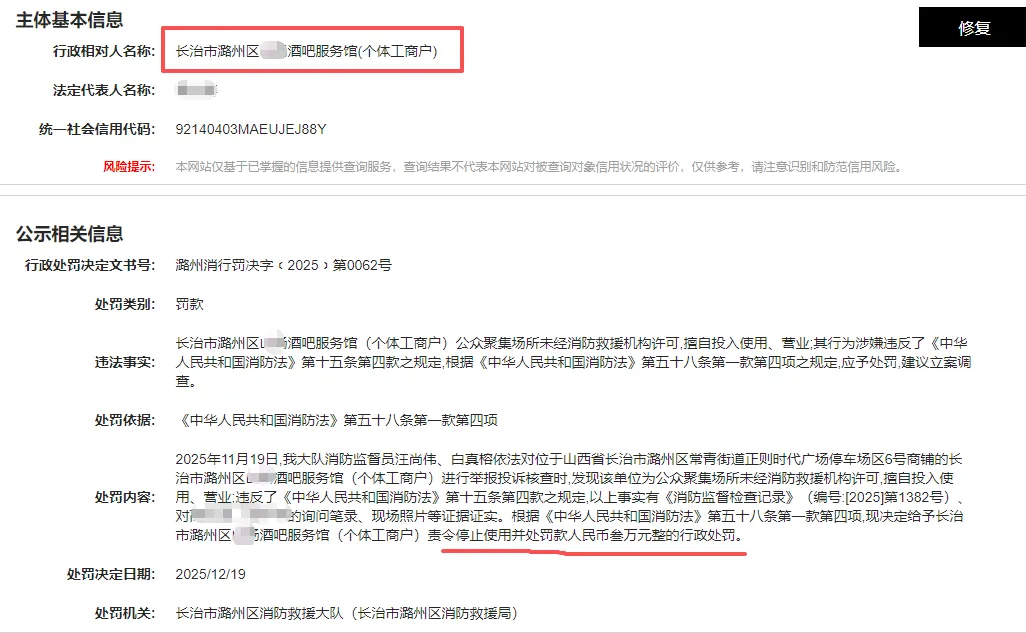The image size is (1026, 633).
Task: Click the 处罚内容 label
Action: point(124,497)
